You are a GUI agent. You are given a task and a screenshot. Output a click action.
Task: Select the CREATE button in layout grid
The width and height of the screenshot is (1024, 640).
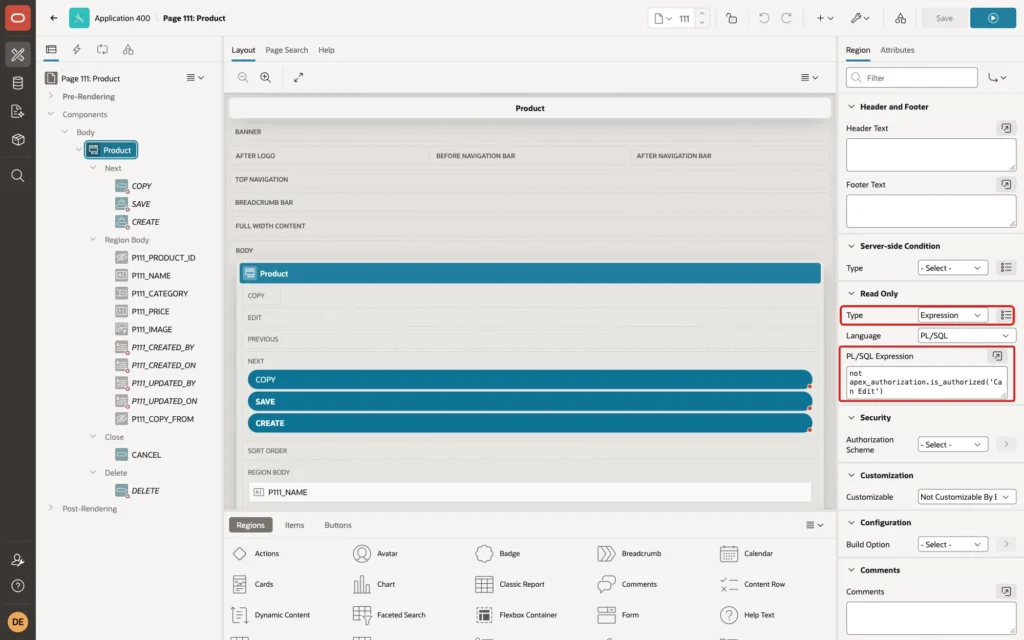530,423
